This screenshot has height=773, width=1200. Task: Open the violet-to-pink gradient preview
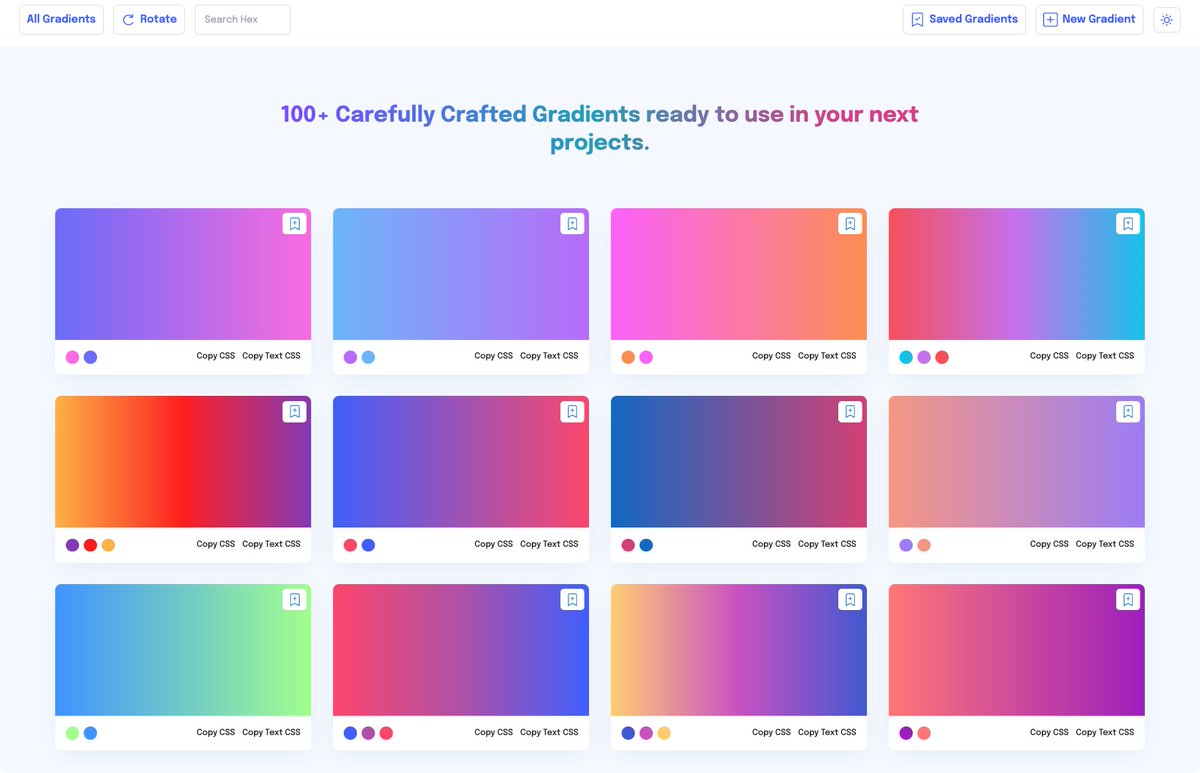[x=183, y=274]
